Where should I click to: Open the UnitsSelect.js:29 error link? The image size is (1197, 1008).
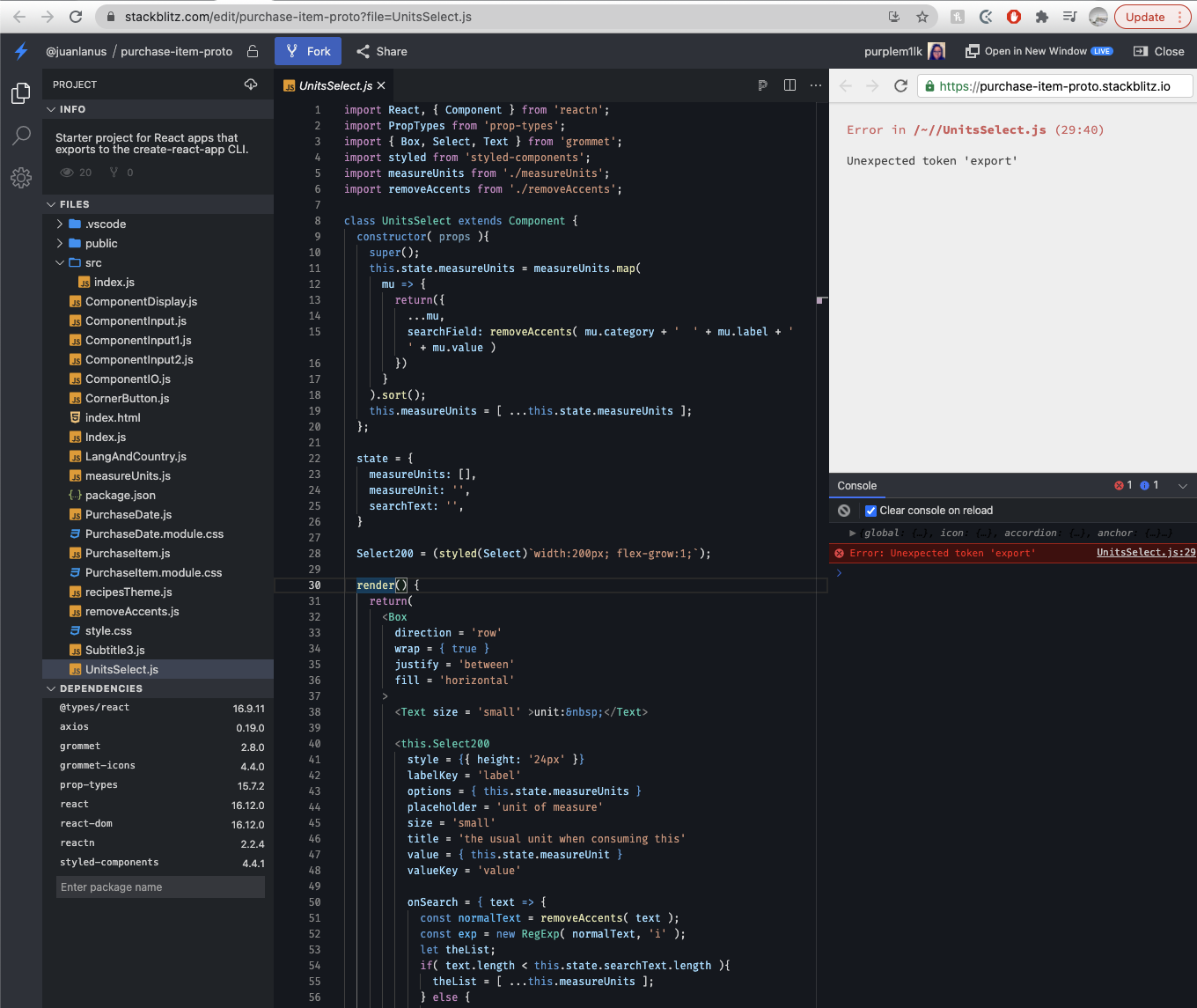(1146, 553)
